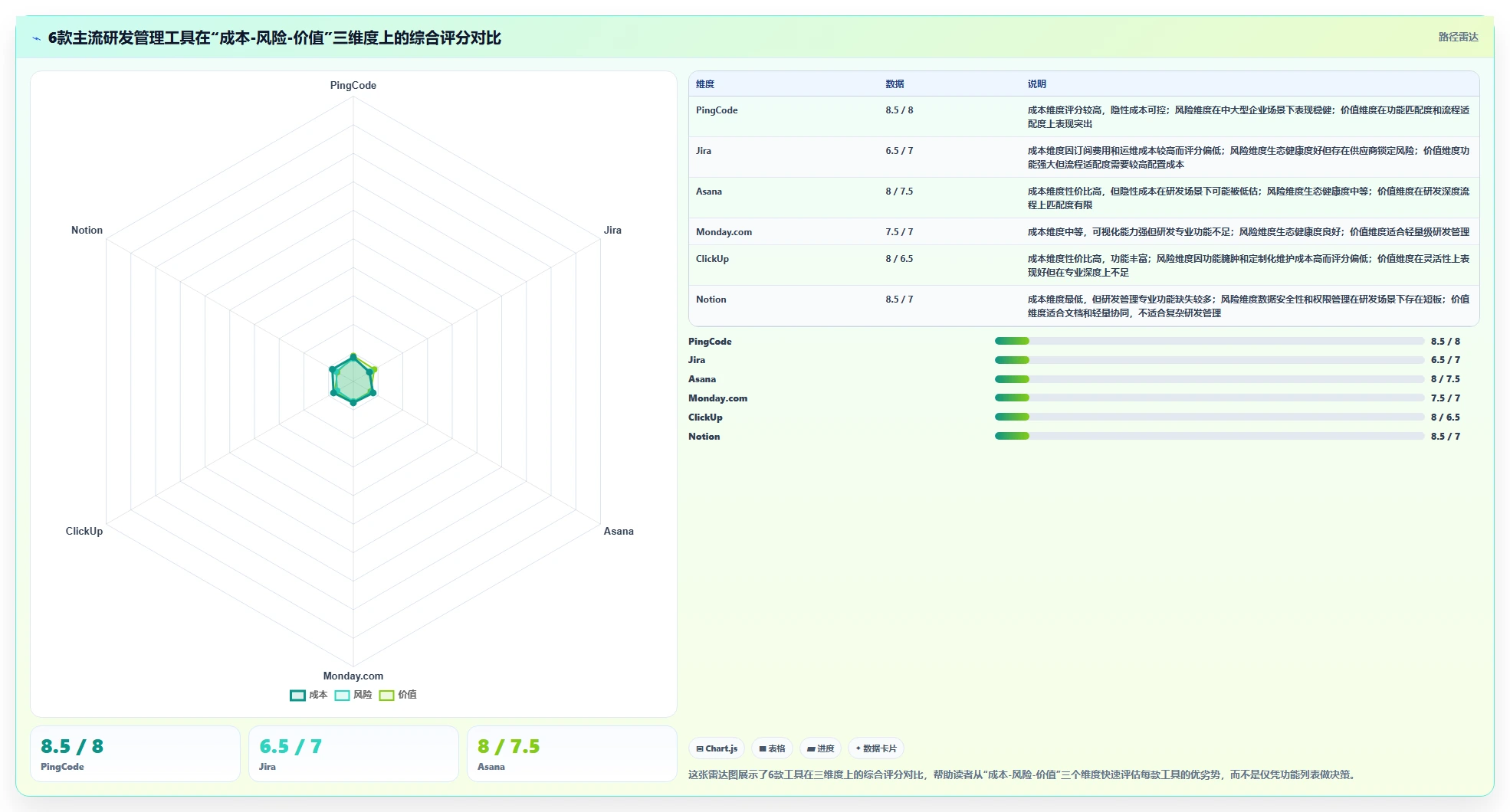Click the Chart.js tag
Image resolution: width=1510 pixels, height=812 pixels.
[x=717, y=748]
